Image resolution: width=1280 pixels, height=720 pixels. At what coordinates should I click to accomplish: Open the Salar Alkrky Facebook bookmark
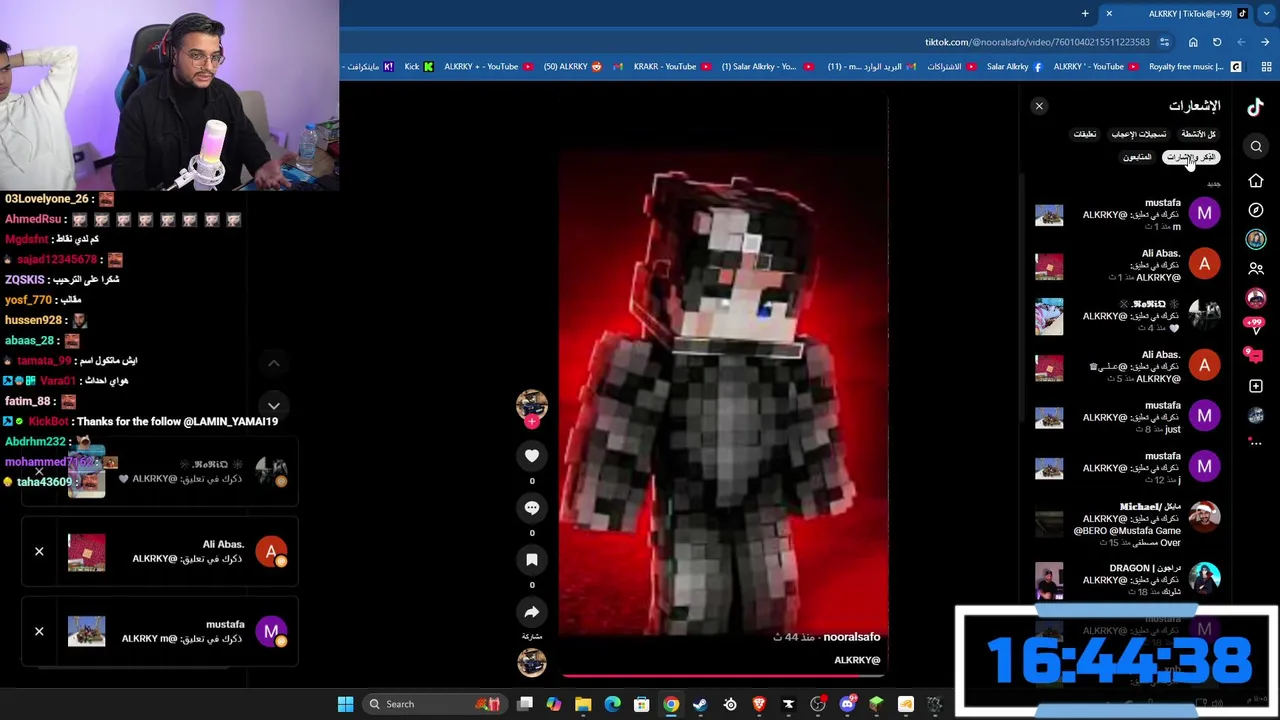pyautogui.click(x=1014, y=67)
